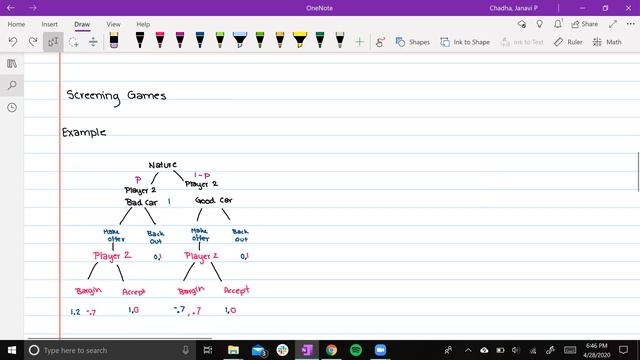640x360 pixels.
Task: Open Slack from the taskbar
Action: tap(282, 350)
